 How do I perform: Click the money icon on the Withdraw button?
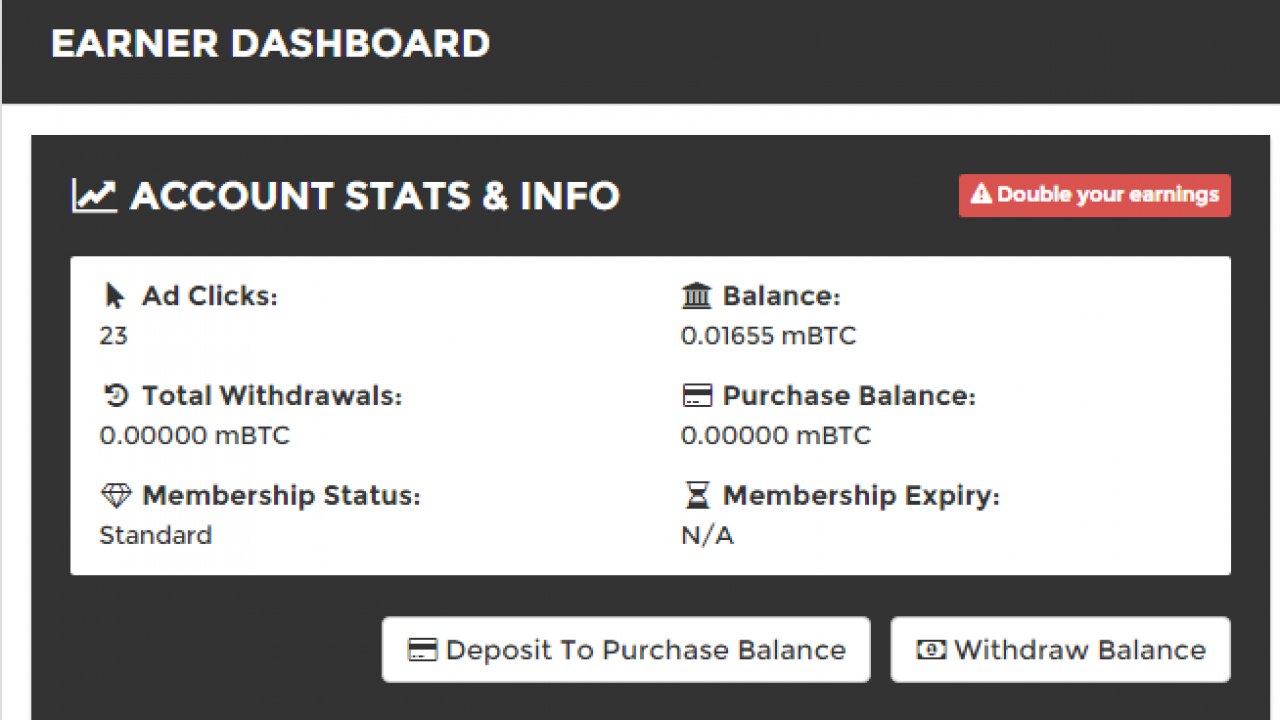tap(931, 650)
